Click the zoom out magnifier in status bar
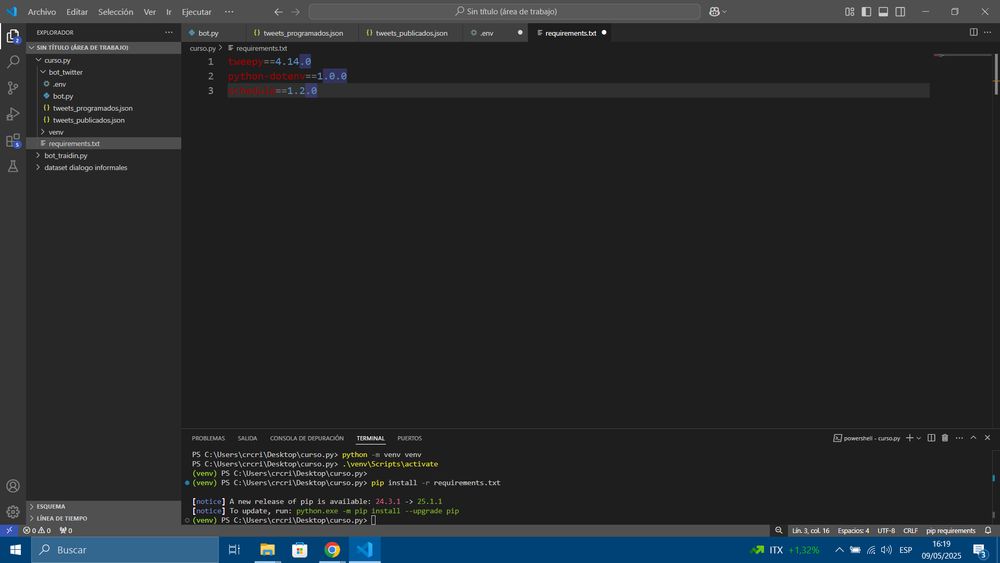Image resolution: width=1000 pixels, height=563 pixels. 779,530
